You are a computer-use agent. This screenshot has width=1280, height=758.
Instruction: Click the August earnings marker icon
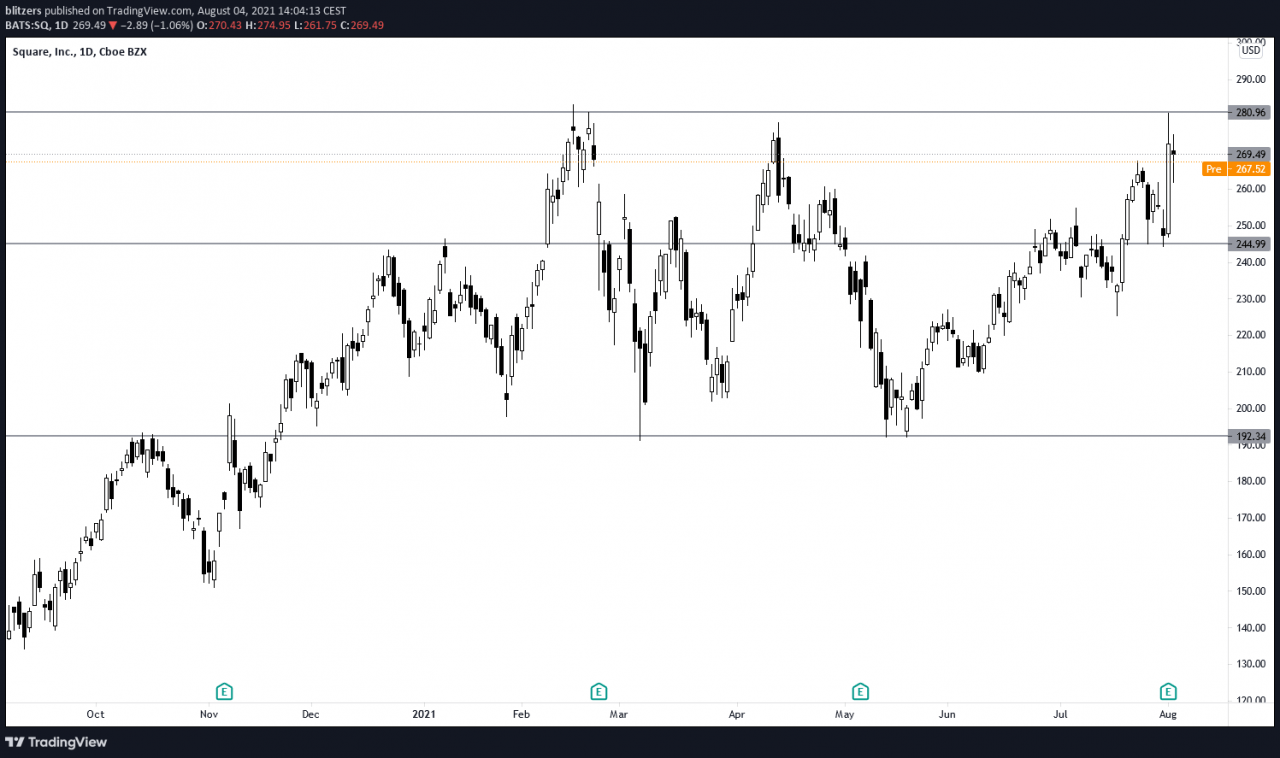tap(1167, 691)
